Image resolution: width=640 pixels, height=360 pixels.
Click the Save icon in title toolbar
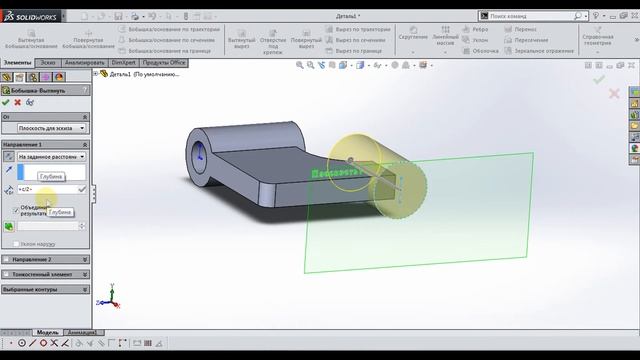coord(118,16)
